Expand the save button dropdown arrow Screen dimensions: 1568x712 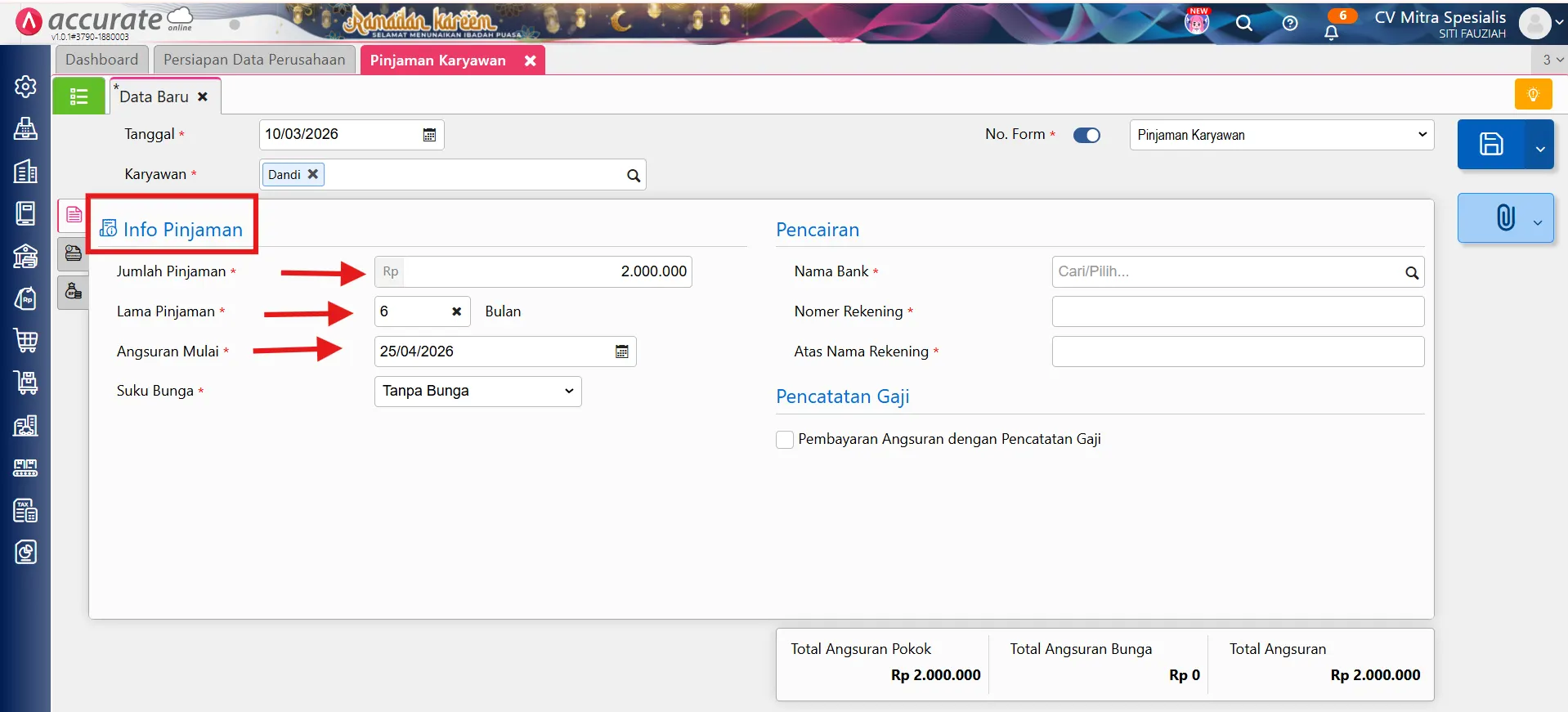[1539, 148]
